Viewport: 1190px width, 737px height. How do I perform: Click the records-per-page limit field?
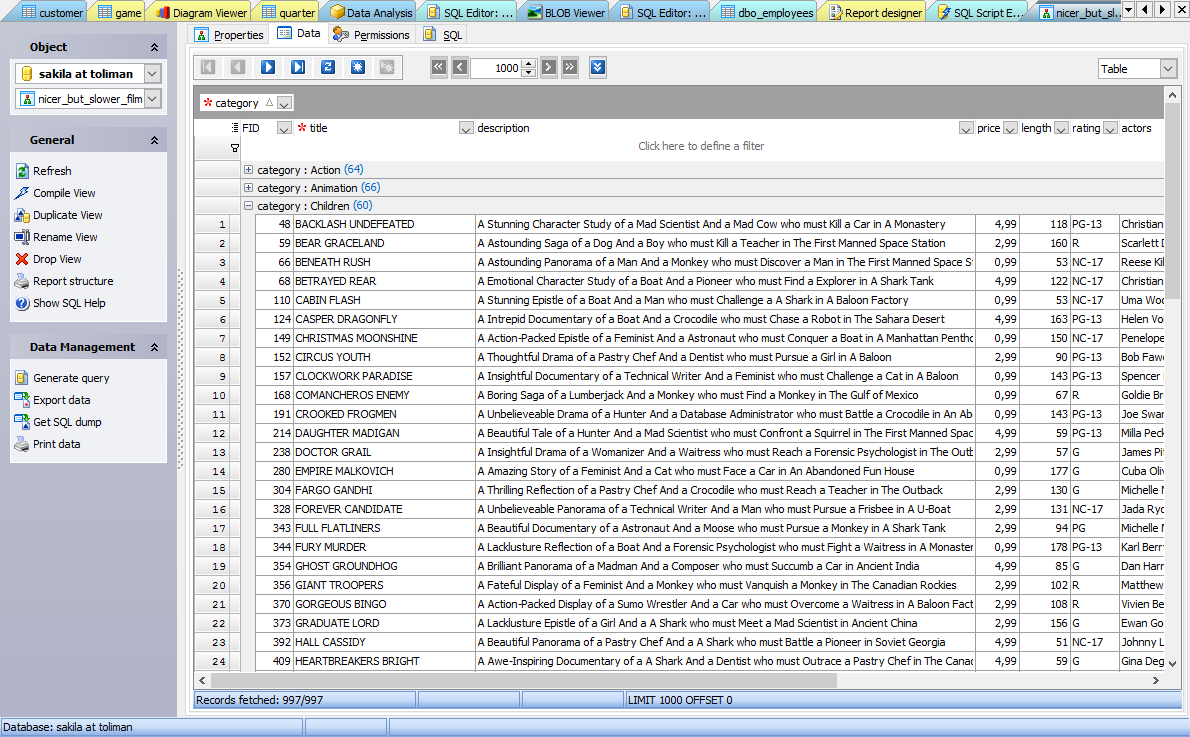(495, 68)
